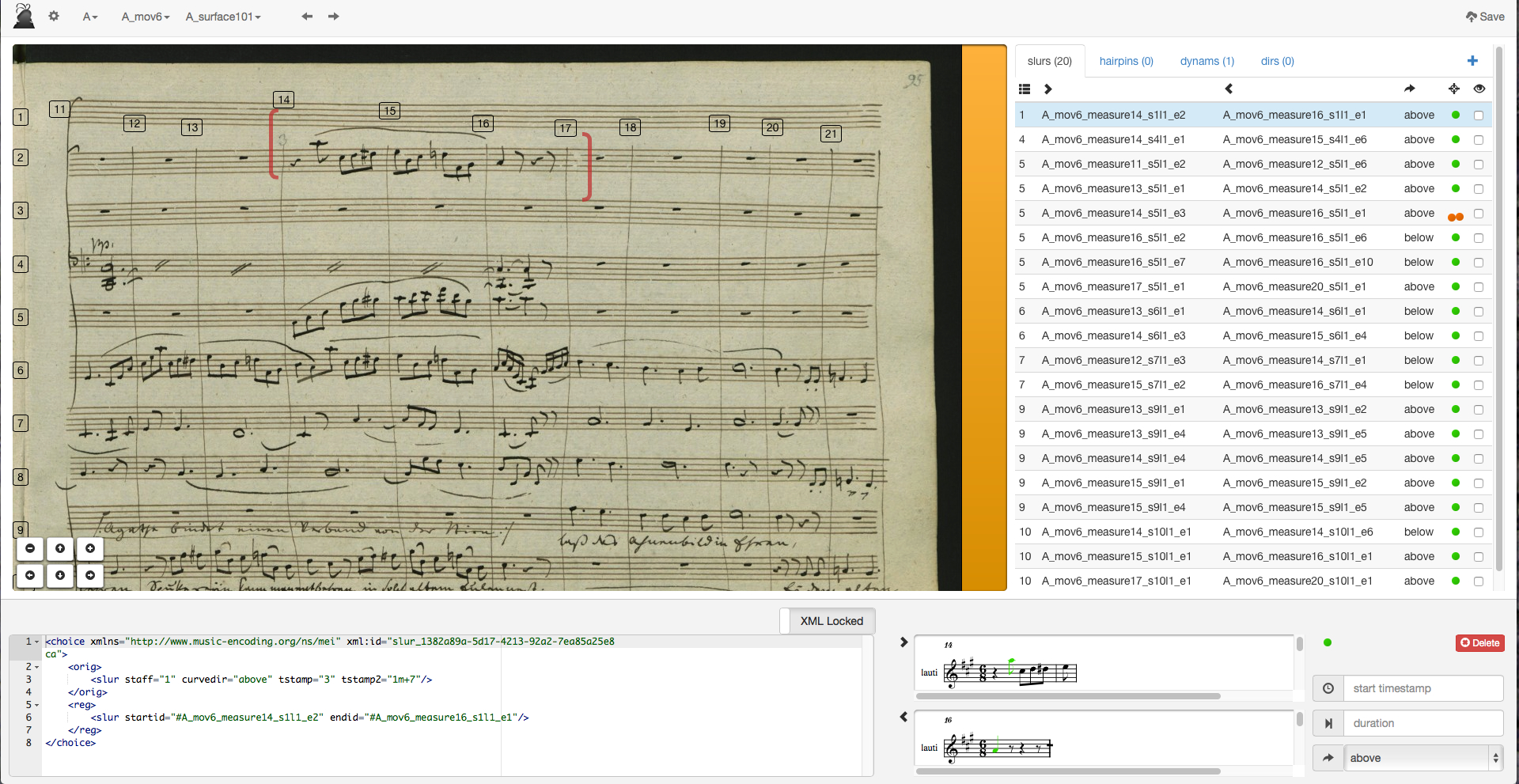Click orange status dots of measure14_s5l1_e3 row

1456,217
